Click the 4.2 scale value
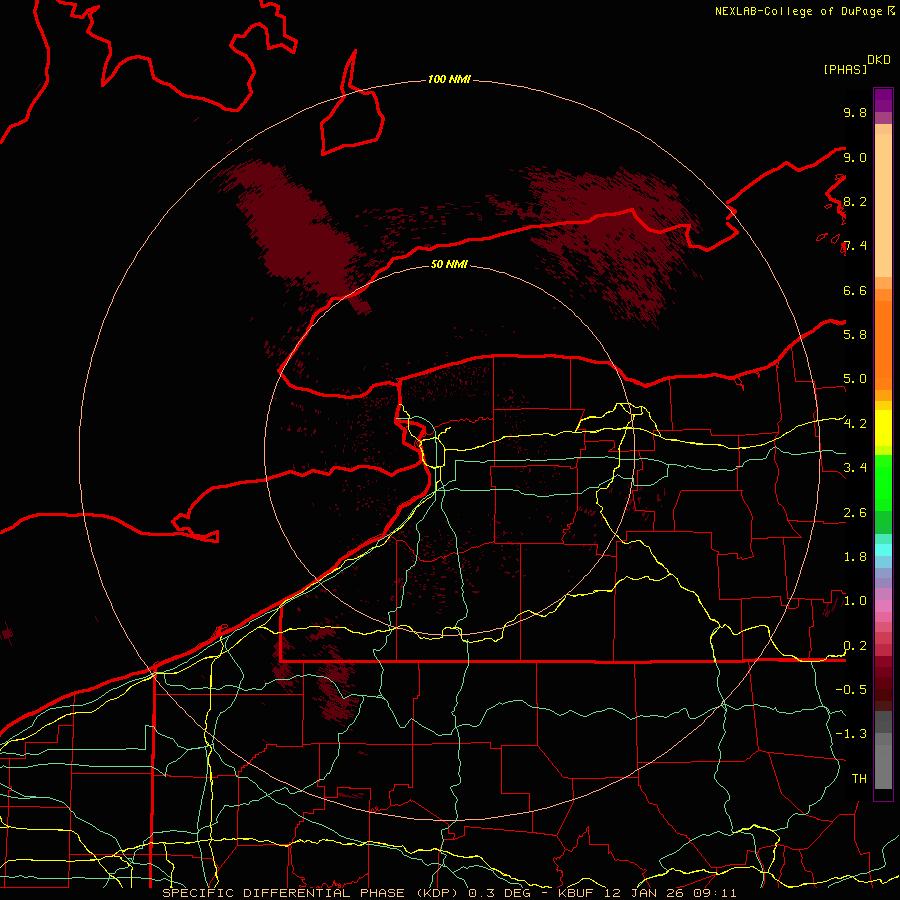Screen dimensions: 900x900 pyautogui.click(x=855, y=424)
